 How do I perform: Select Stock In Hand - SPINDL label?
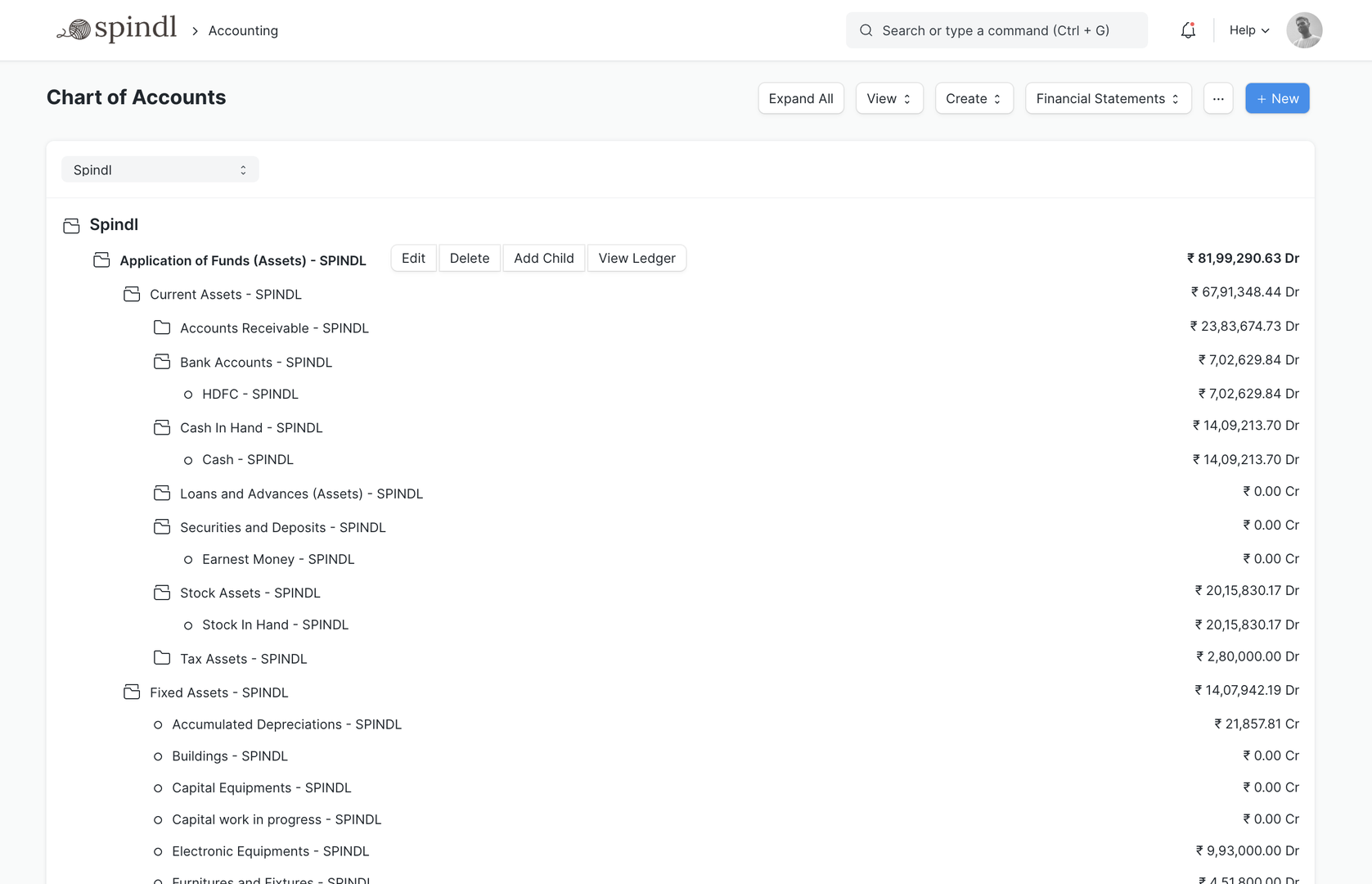[276, 625]
